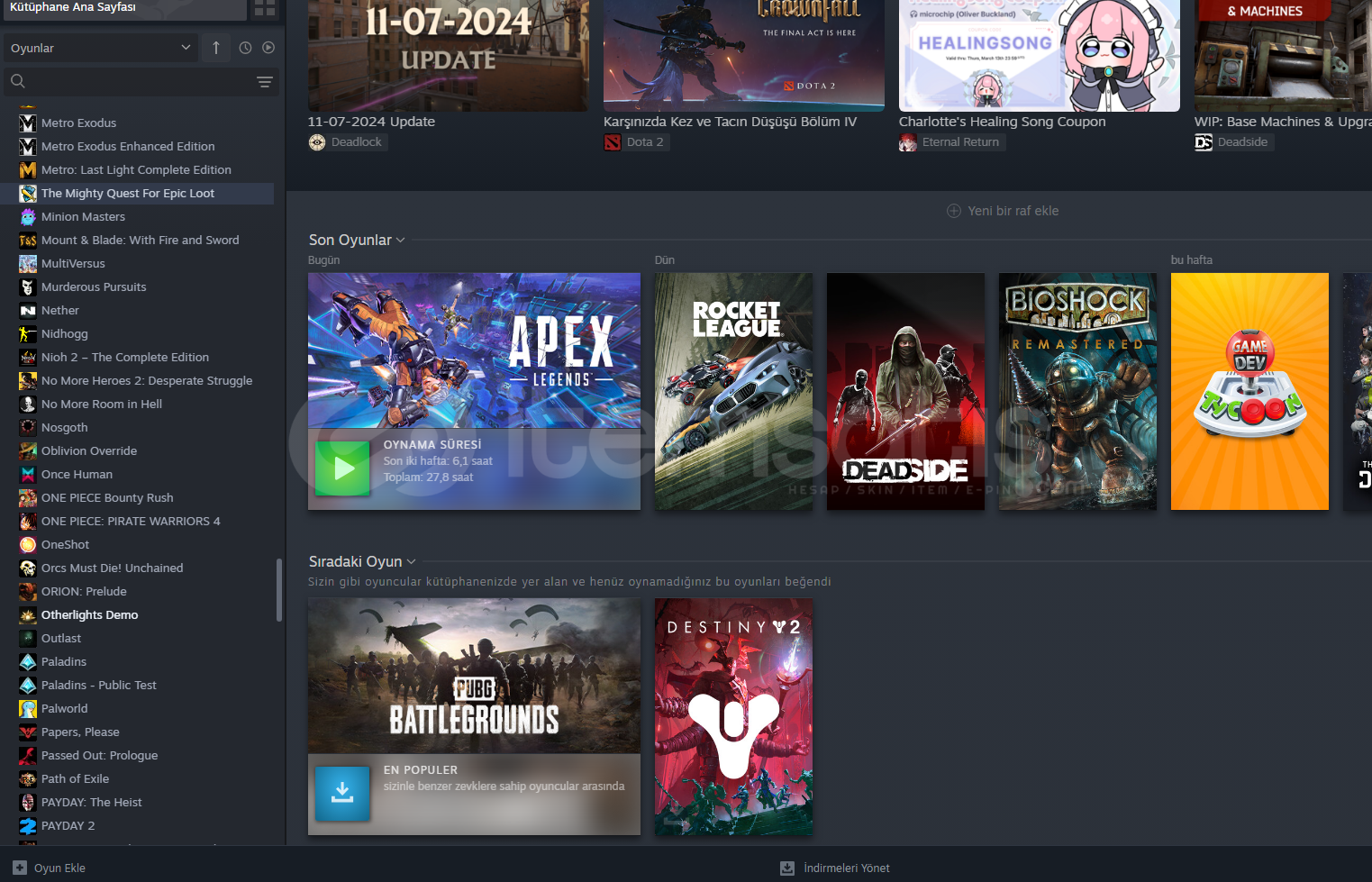Focus the library search field

(x=141, y=82)
